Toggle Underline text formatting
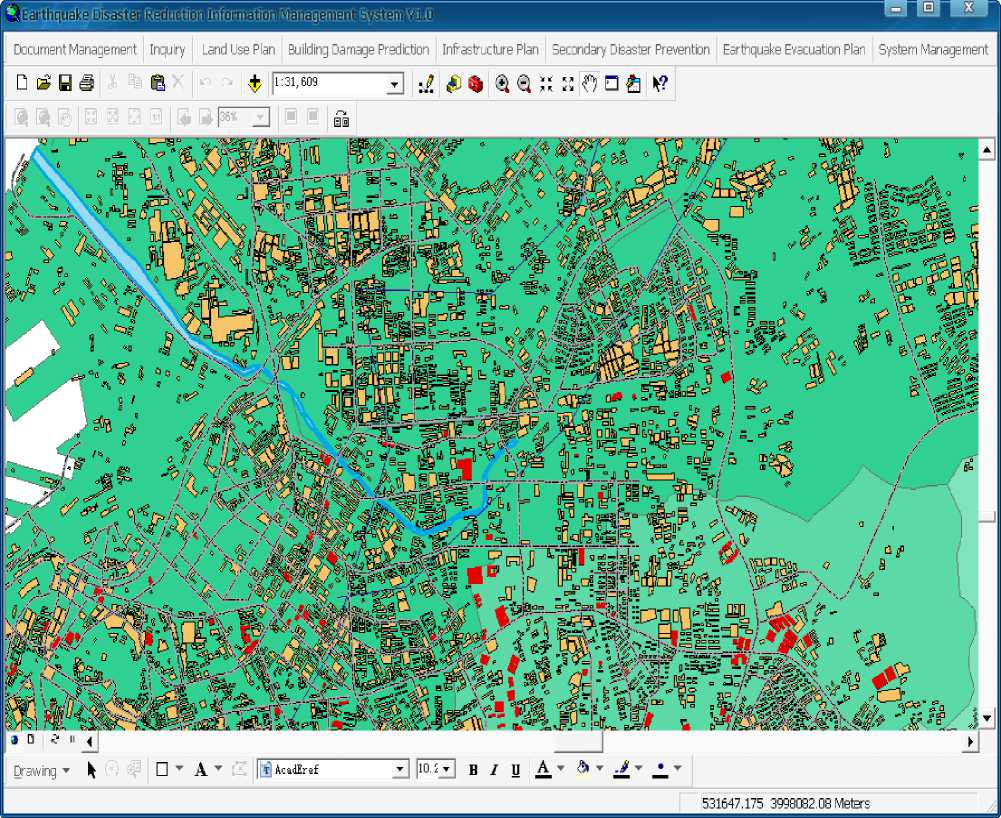 coord(516,770)
